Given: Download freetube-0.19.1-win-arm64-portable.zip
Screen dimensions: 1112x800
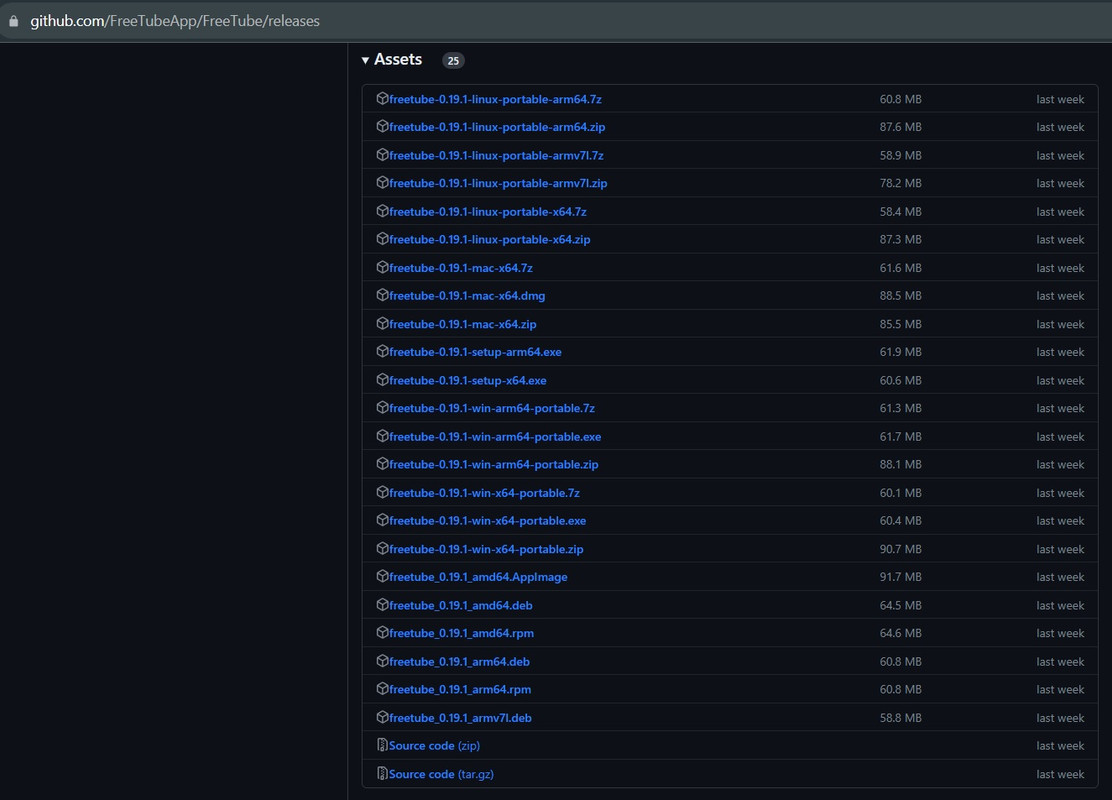Looking at the screenshot, I should [x=494, y=464].
